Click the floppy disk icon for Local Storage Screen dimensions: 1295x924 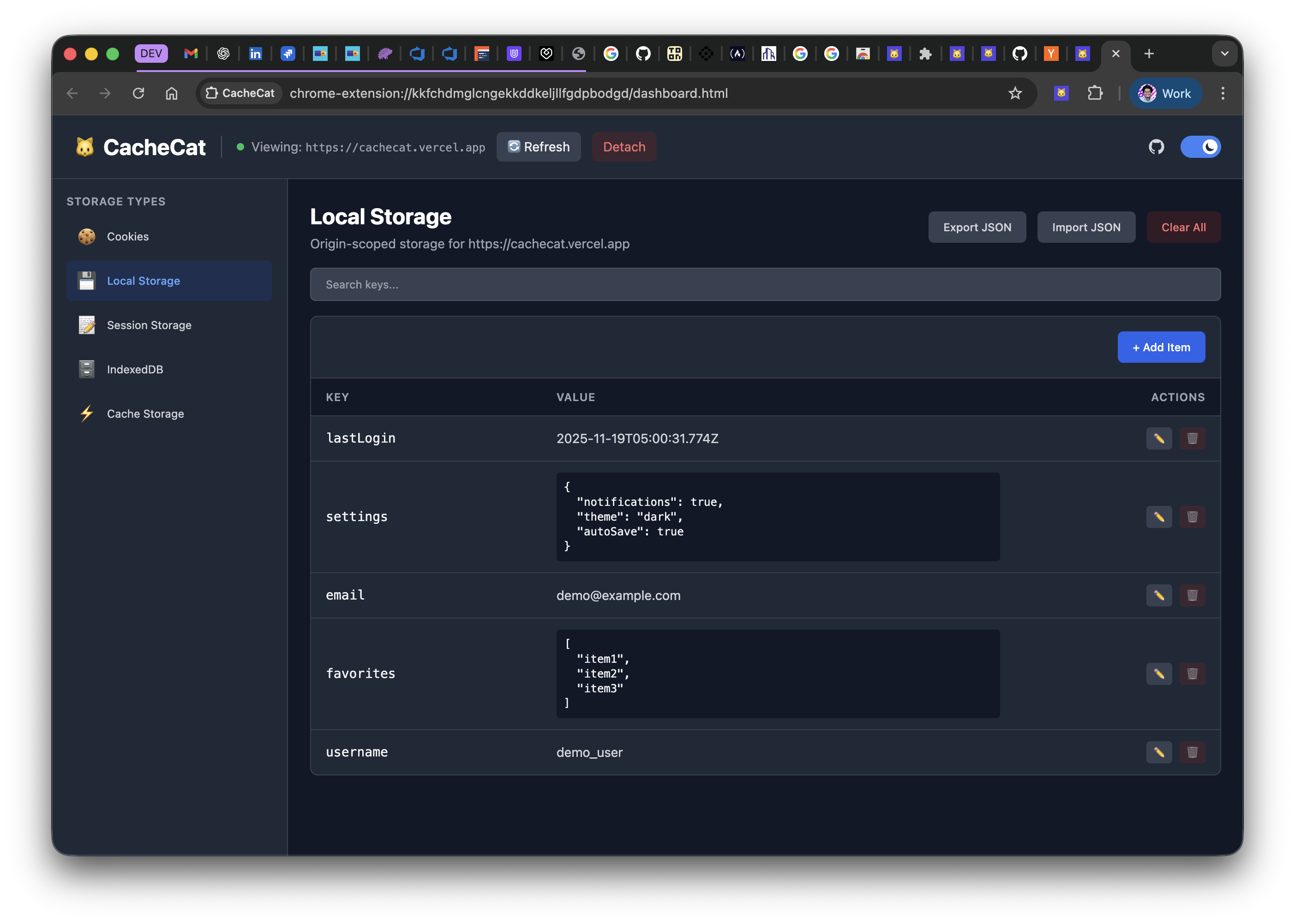[86, 281]
